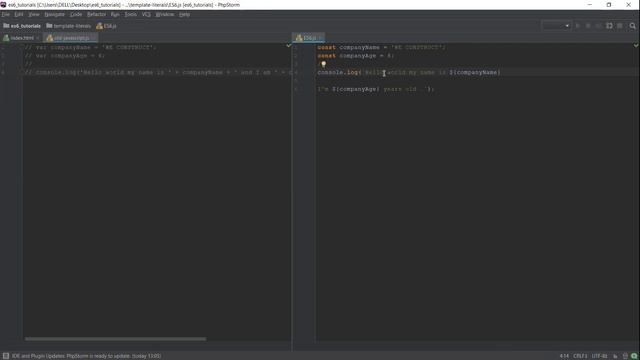Click the Stop icon in the toolbar
This screenshot has height=360, width=640.
point(598,26)
